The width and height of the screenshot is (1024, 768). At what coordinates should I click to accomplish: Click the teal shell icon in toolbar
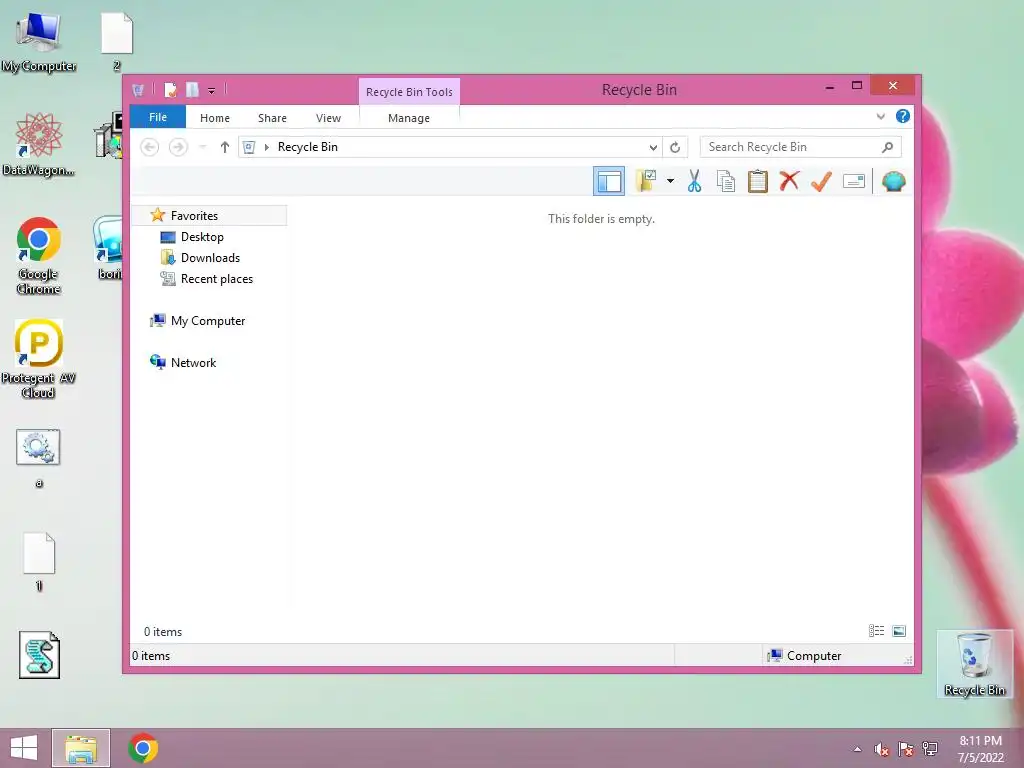click(x=893, y=181)
